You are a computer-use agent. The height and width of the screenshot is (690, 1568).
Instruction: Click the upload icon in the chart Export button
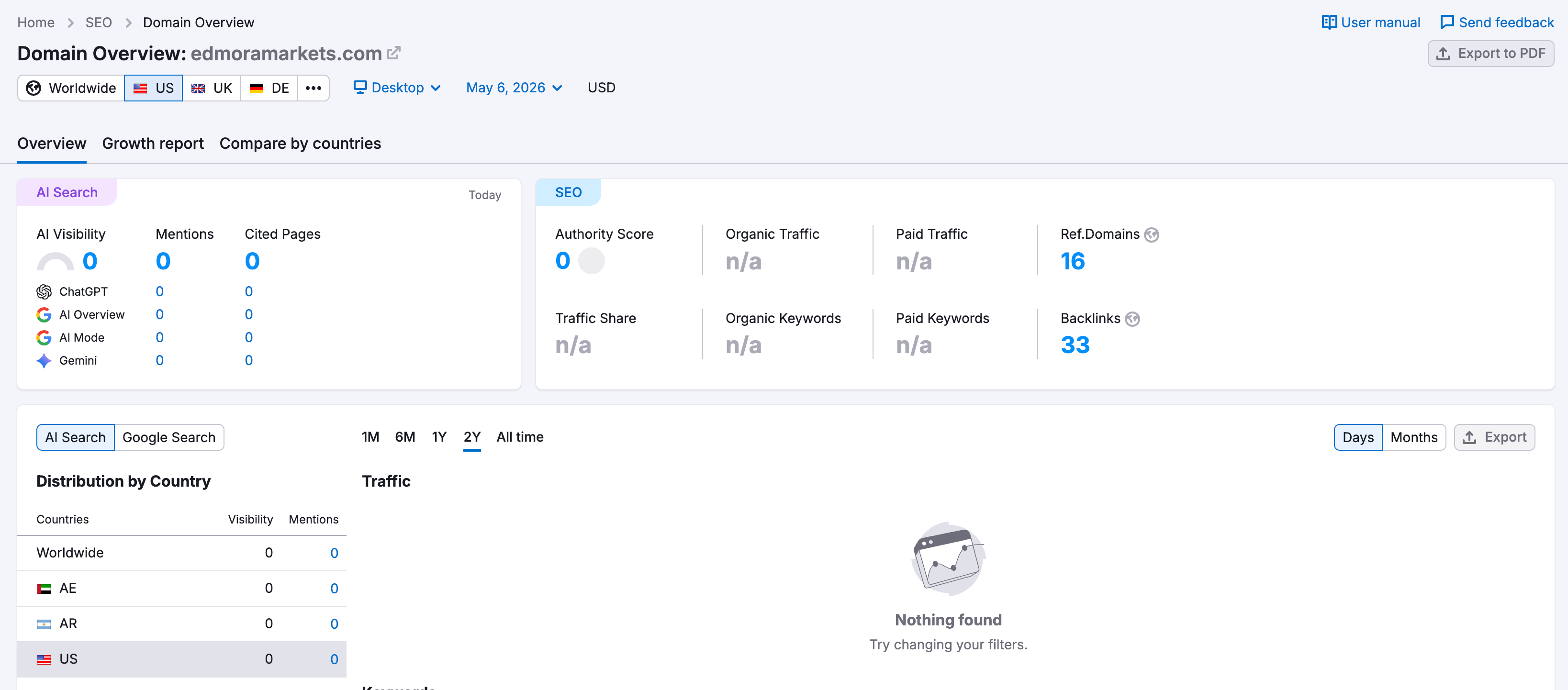tap(1469, 437)
